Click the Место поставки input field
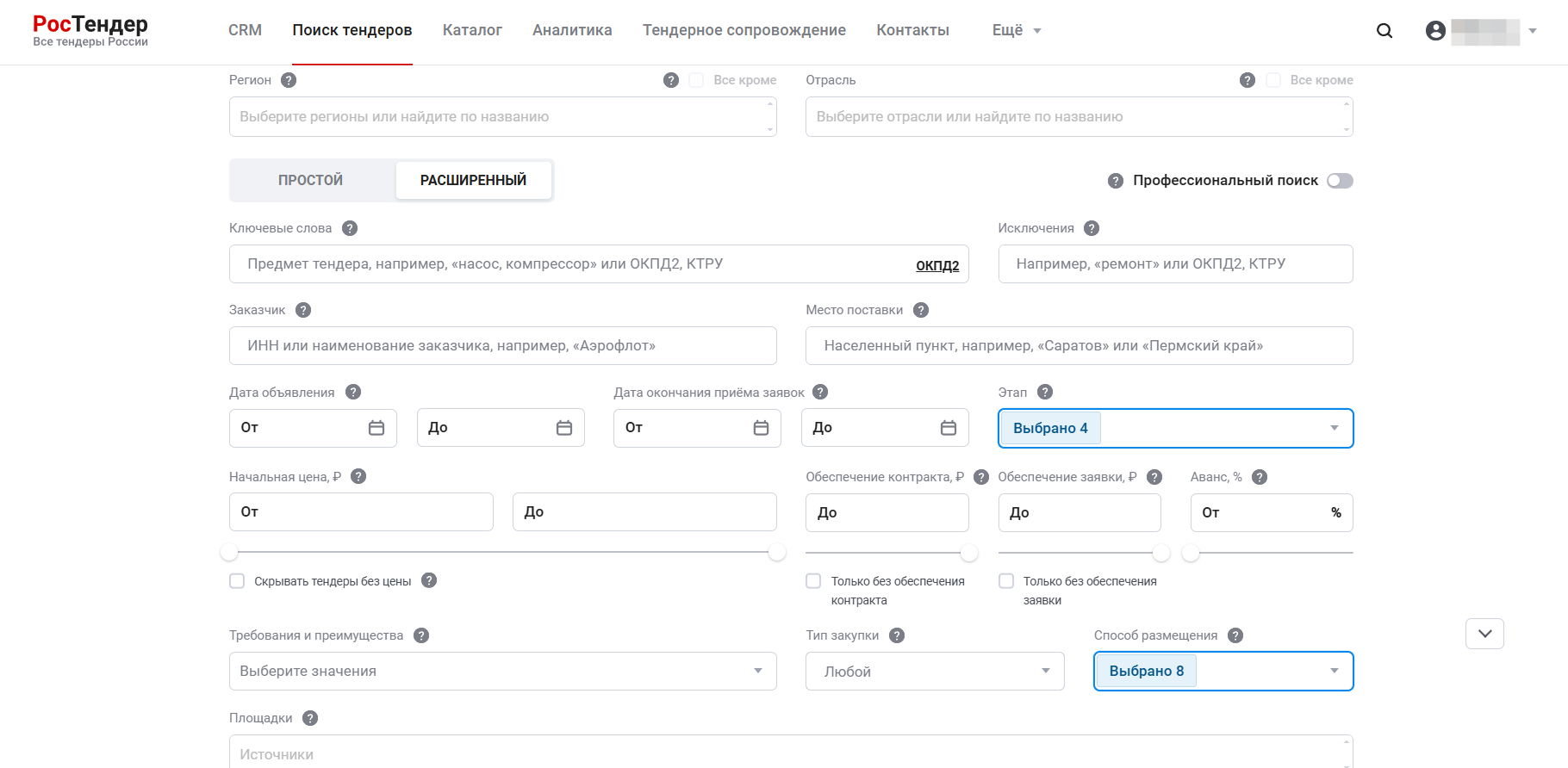This screenshot has width=1568, height=768. 1079,346
